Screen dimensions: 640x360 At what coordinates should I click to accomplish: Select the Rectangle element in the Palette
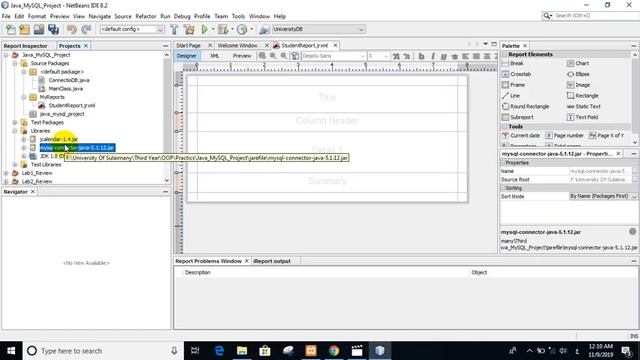[x=582, y=96]
